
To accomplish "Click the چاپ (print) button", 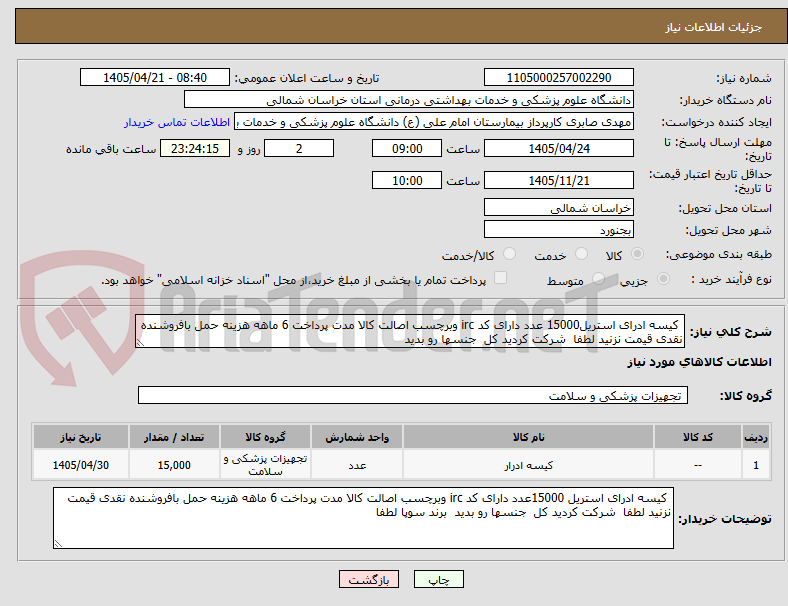I will click(438, 579).
